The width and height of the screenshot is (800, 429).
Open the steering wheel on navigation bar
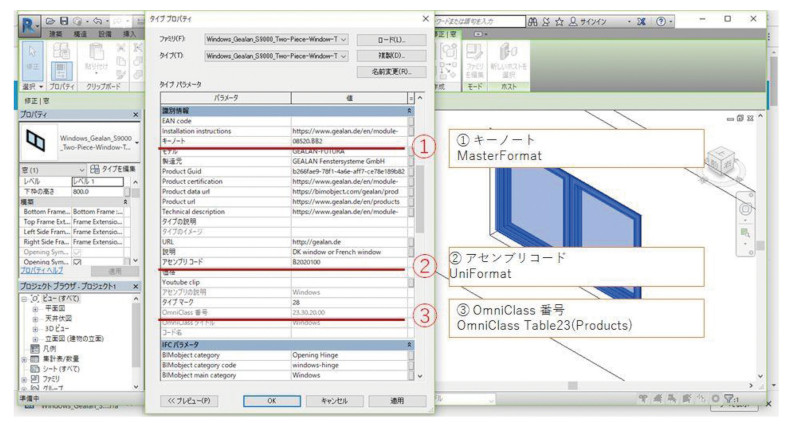[745, 208]
